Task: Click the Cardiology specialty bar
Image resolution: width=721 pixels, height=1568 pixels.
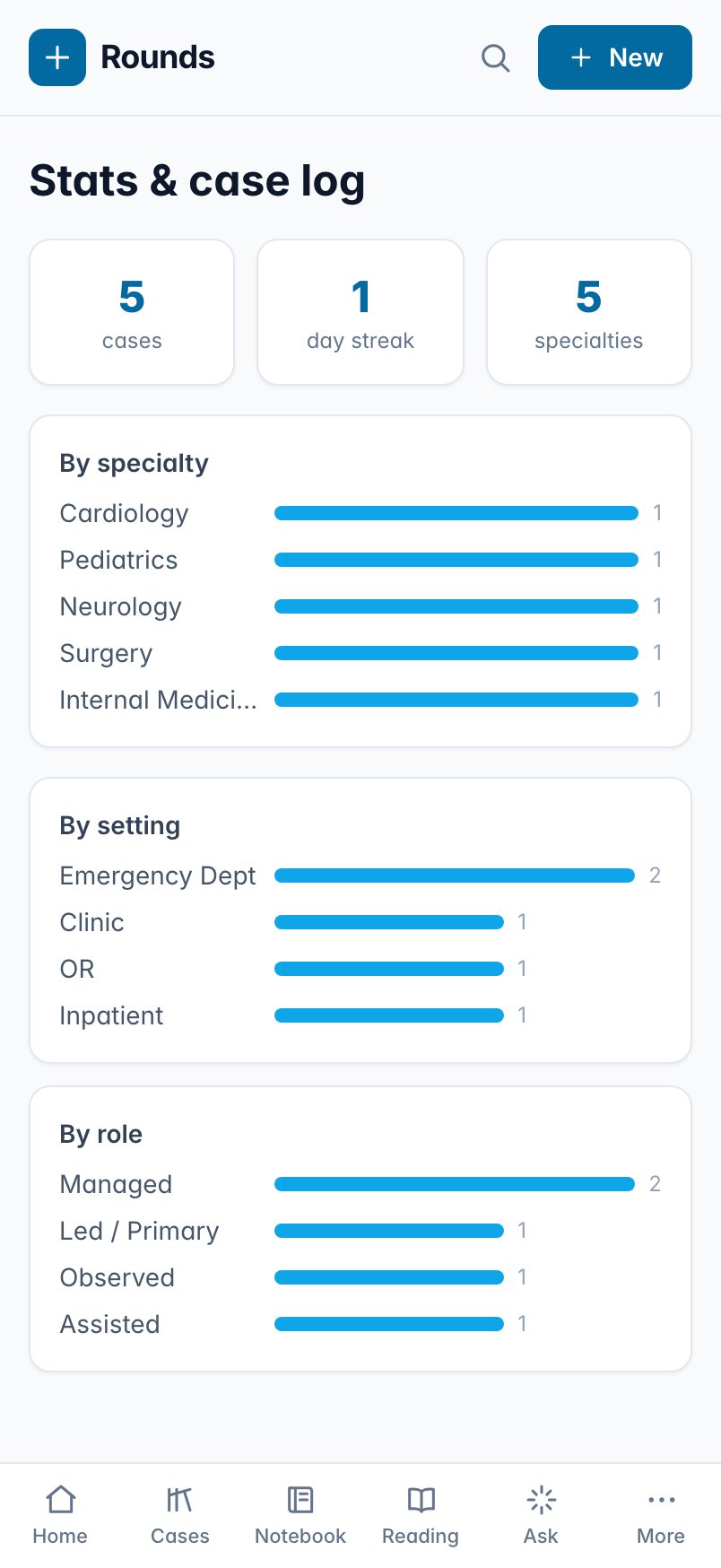Action: [456, 513]
